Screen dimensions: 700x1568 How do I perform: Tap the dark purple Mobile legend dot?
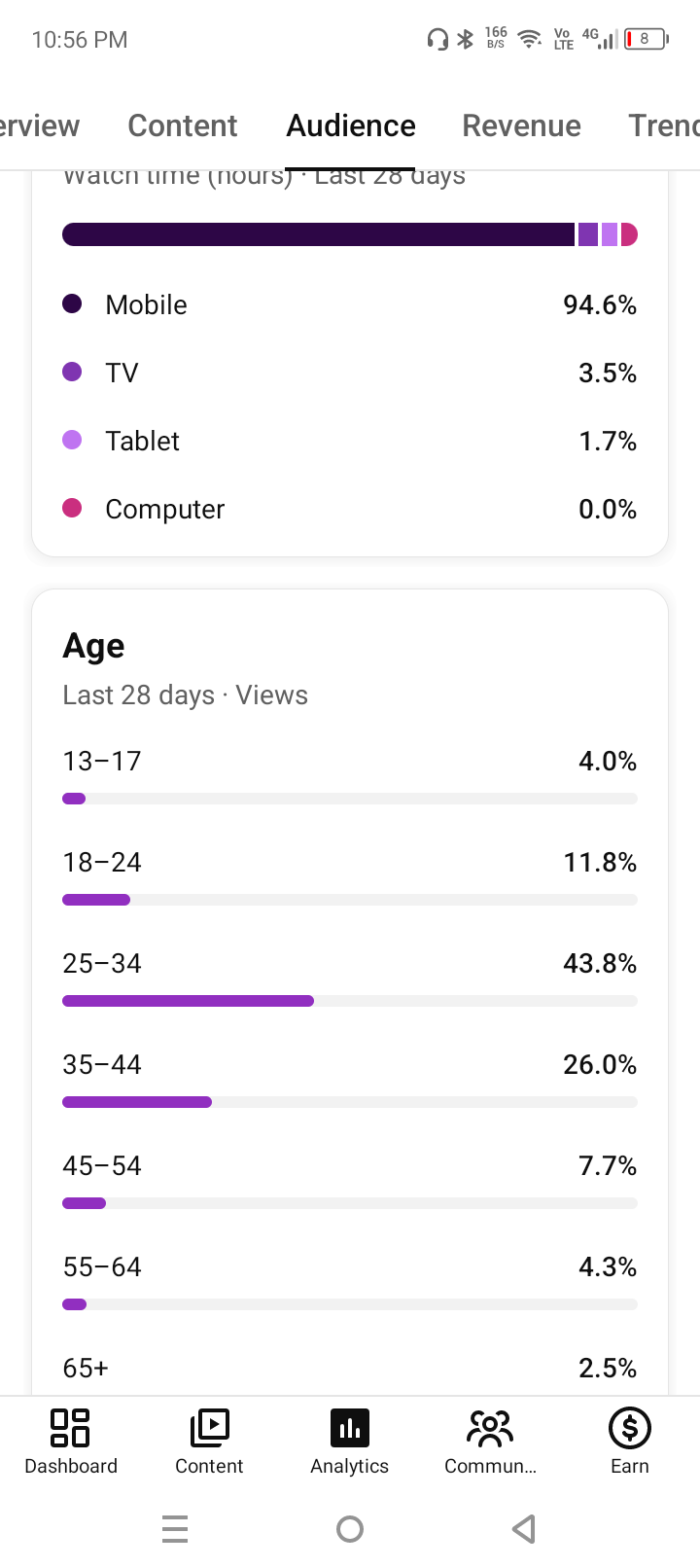click(x=72, y=304)
